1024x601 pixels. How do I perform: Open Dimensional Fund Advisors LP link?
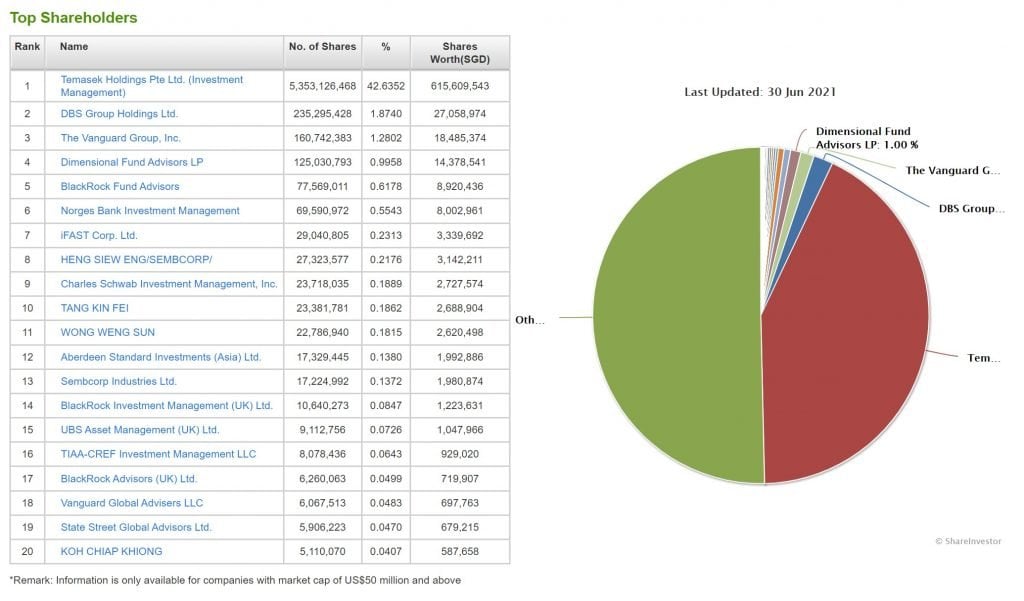[x=132, y=162]
